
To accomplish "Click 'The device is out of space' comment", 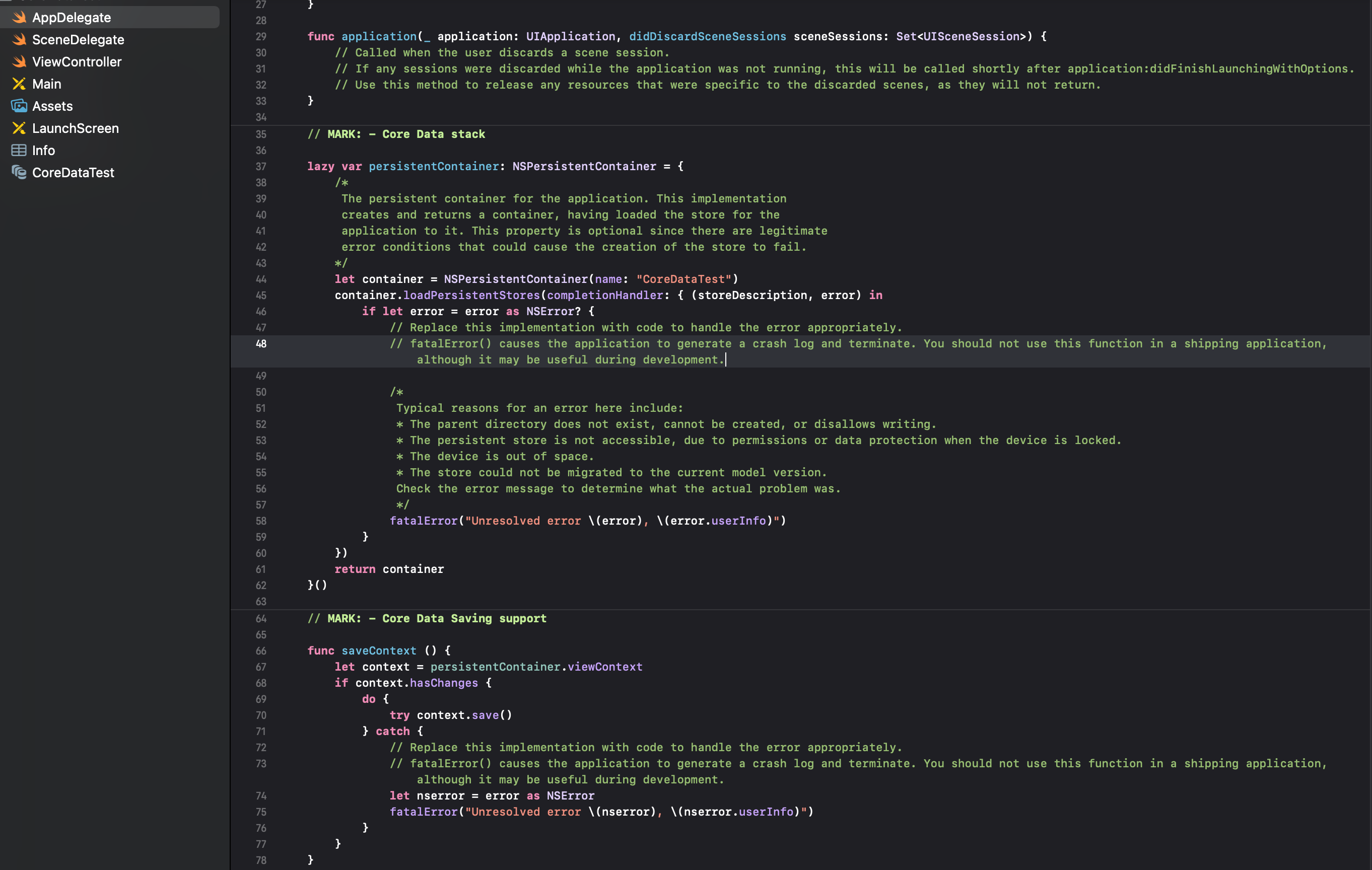I will coord(495,457).
